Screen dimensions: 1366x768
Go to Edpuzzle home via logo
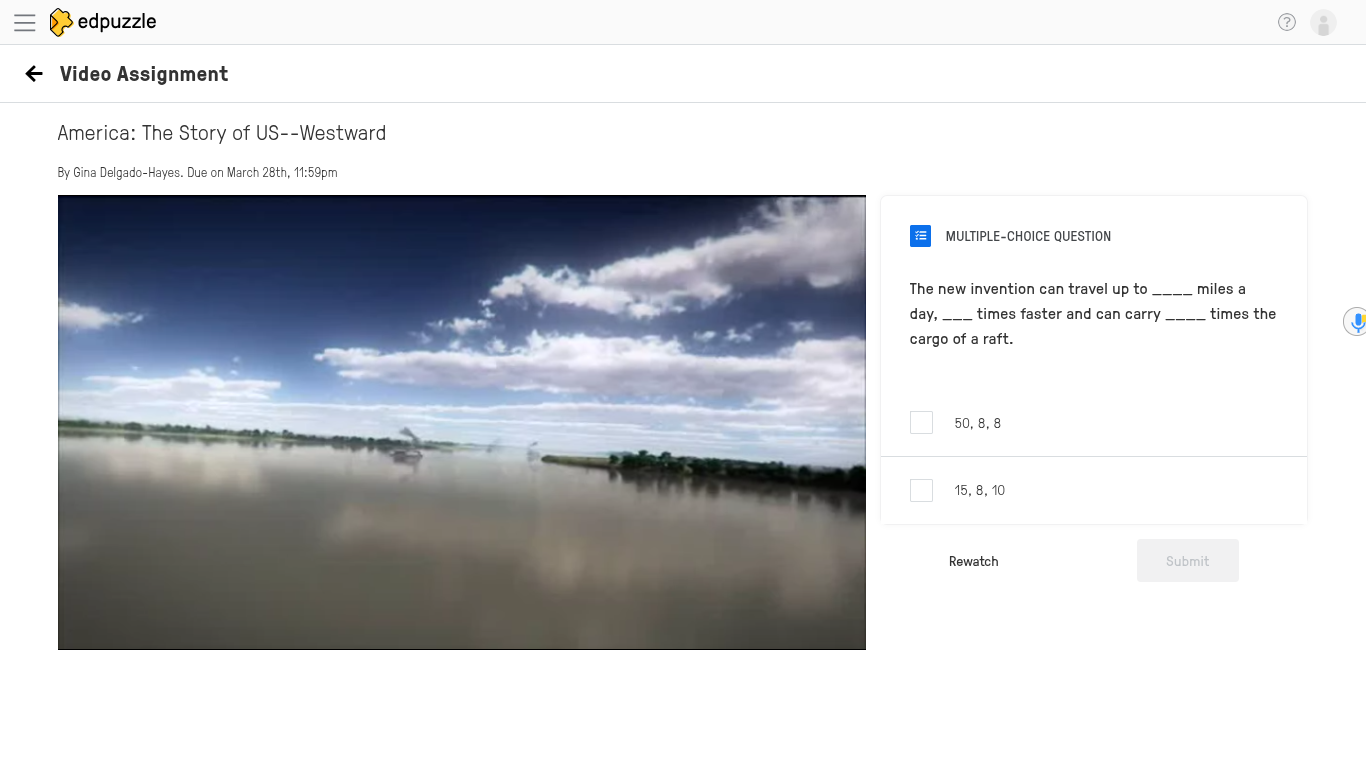[103, 22]
